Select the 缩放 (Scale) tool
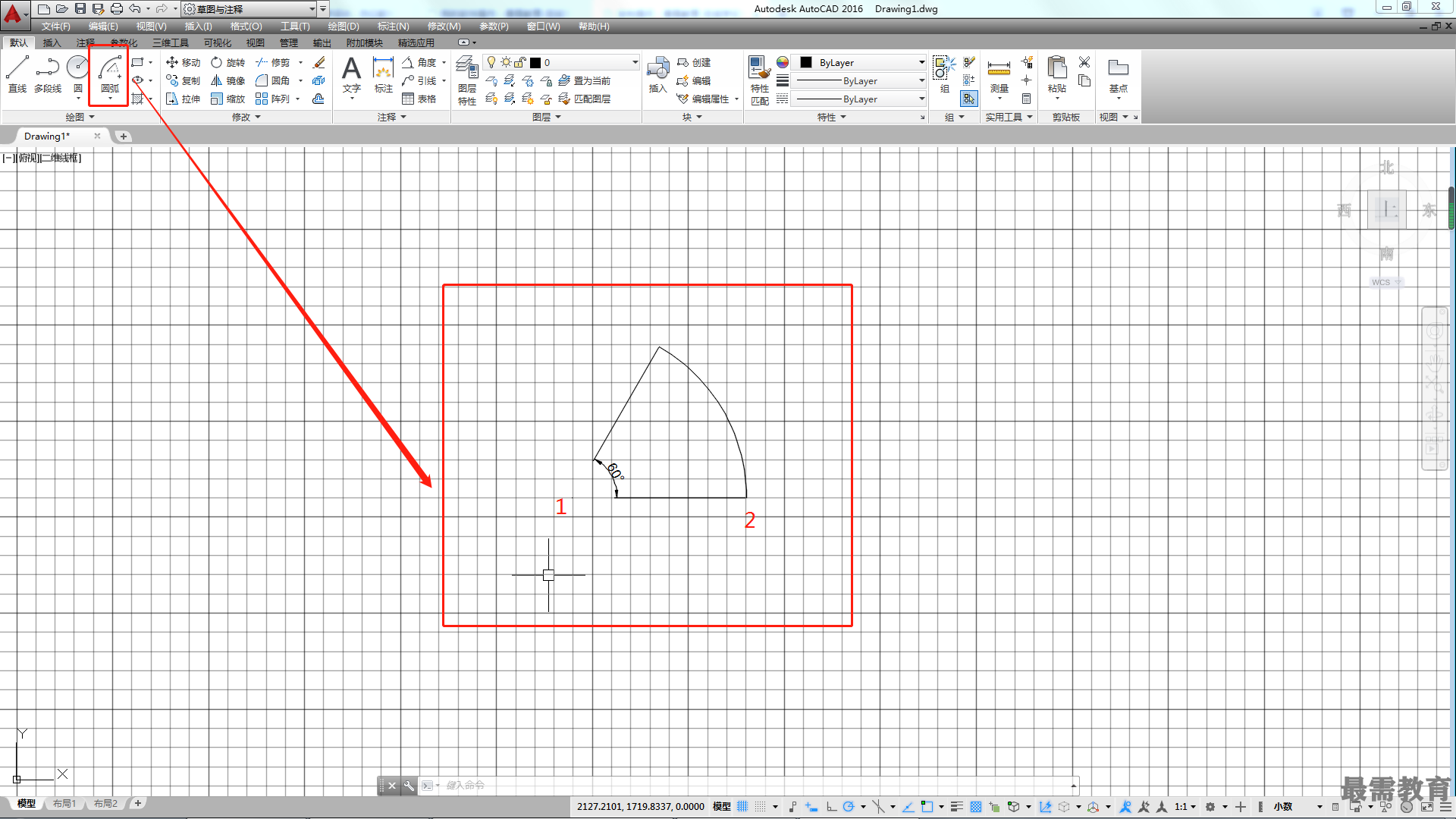 tap(228, 99)
